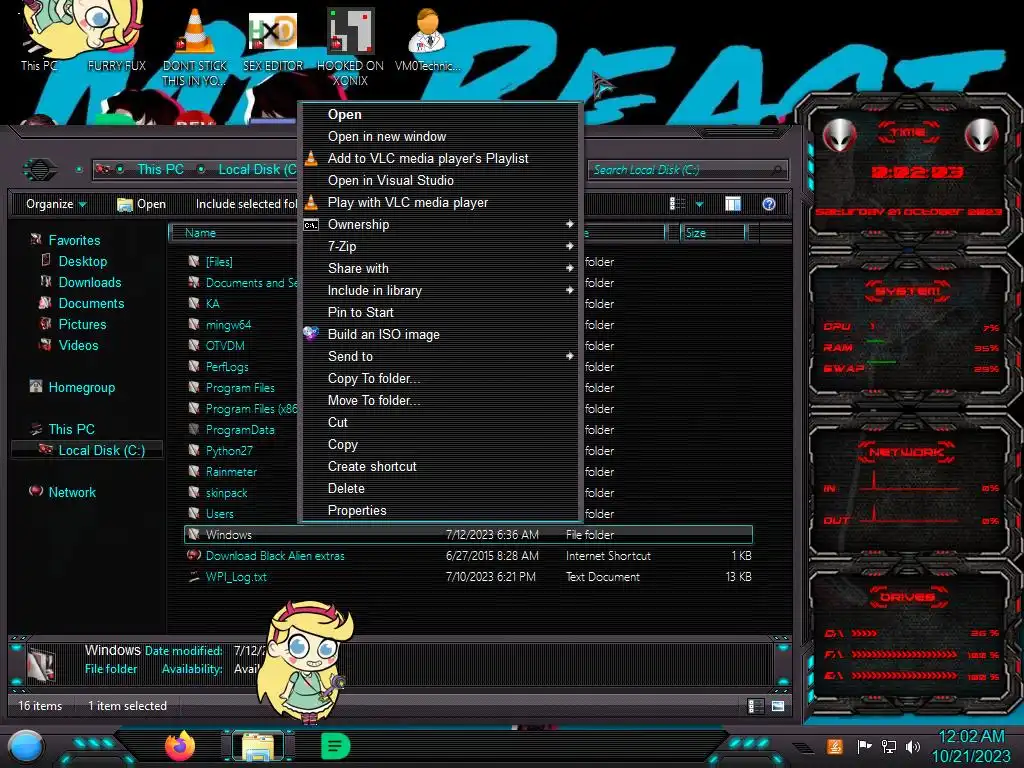Expand the Include in library submenu
This screenshot has width=1024, height=768.
(x=439, y=291)
